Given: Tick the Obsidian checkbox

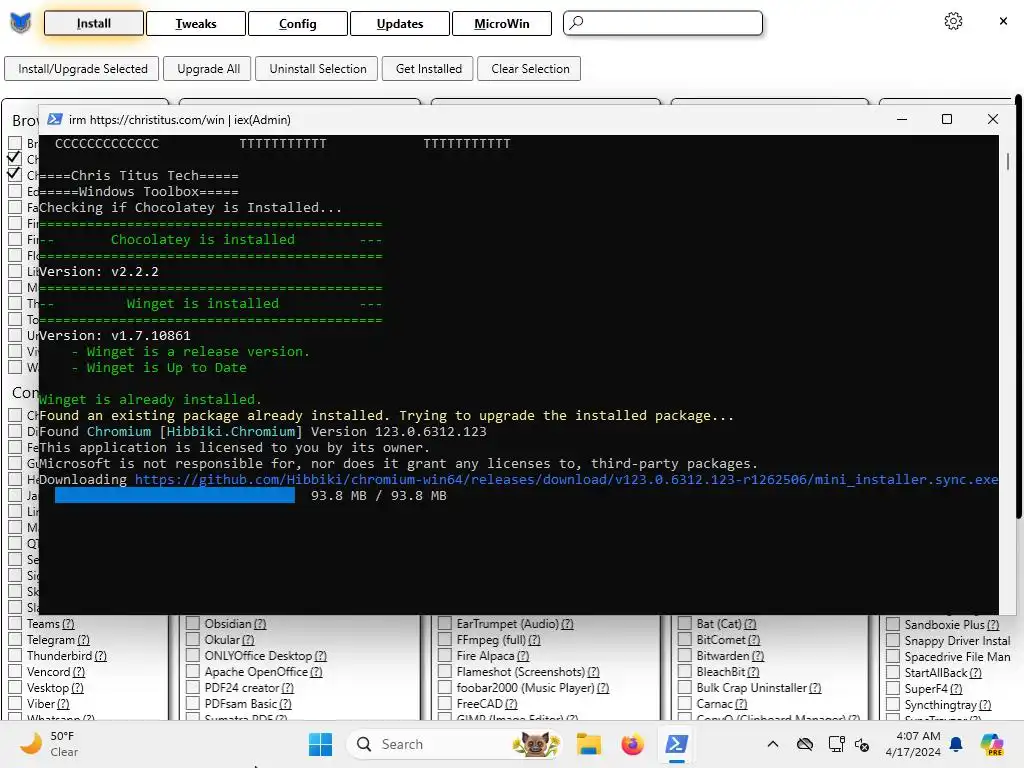Looking at the screenshot, I should (x=193, y=624).
